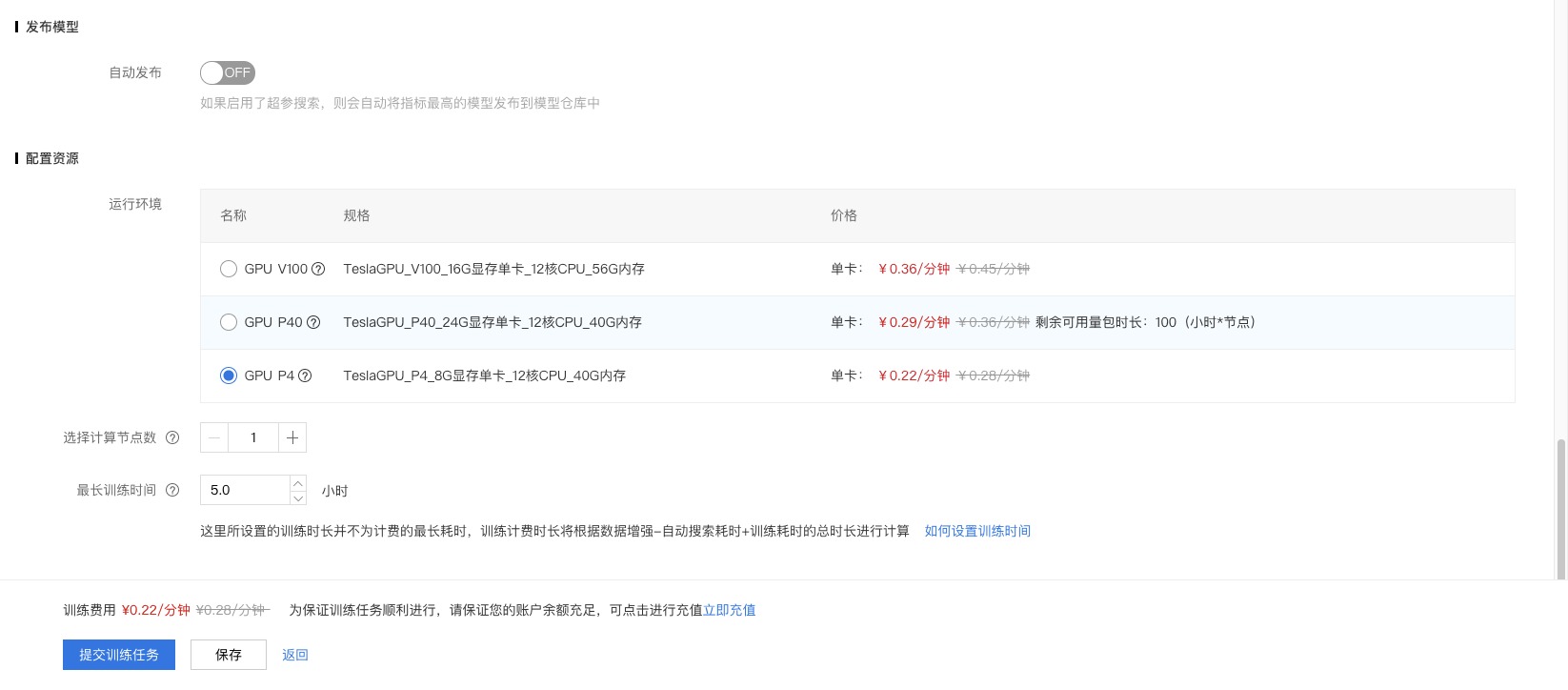Select the GPU V100 radio button
Screen dimensions: 1568x690
click(229, 269)
